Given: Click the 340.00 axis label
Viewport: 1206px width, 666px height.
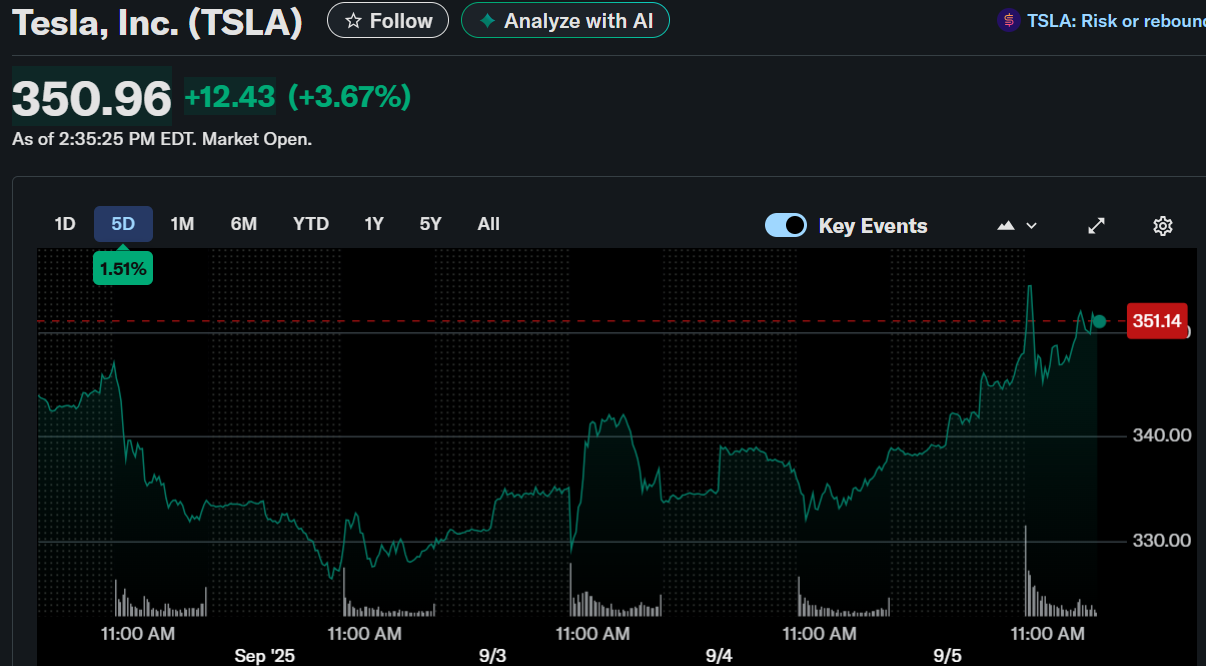Looking at the screenshot, I should (1160, 435).
